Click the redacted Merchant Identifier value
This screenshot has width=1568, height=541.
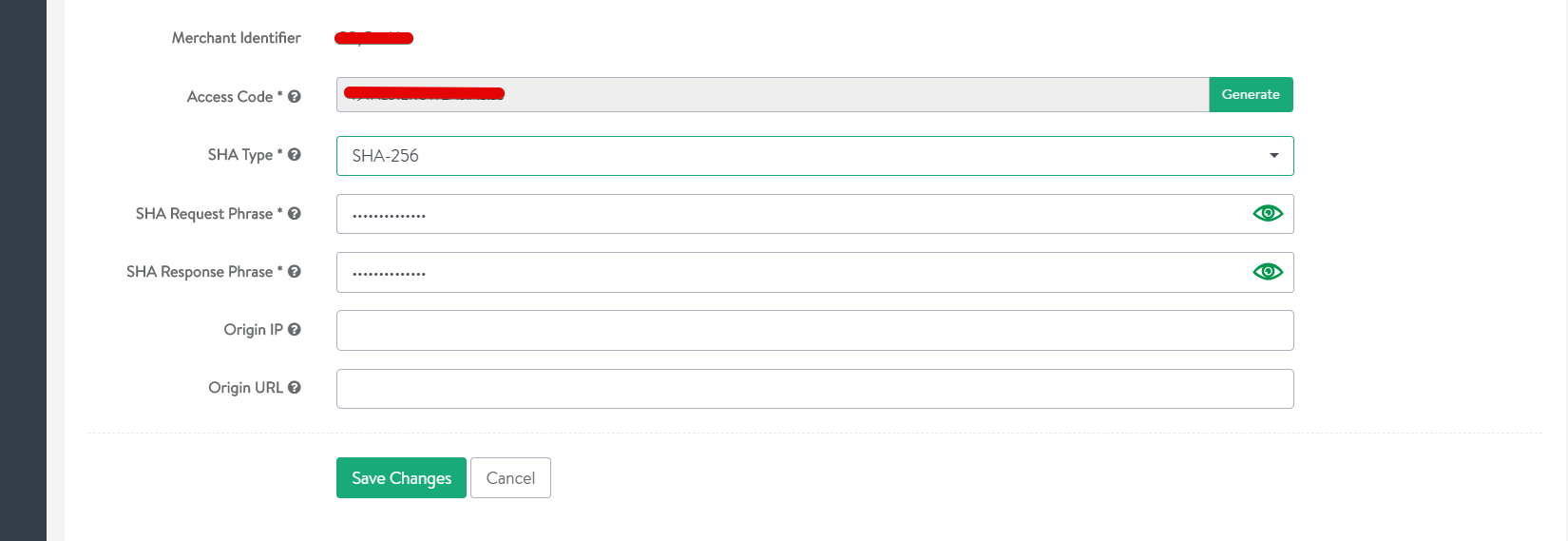coord(373,38)
